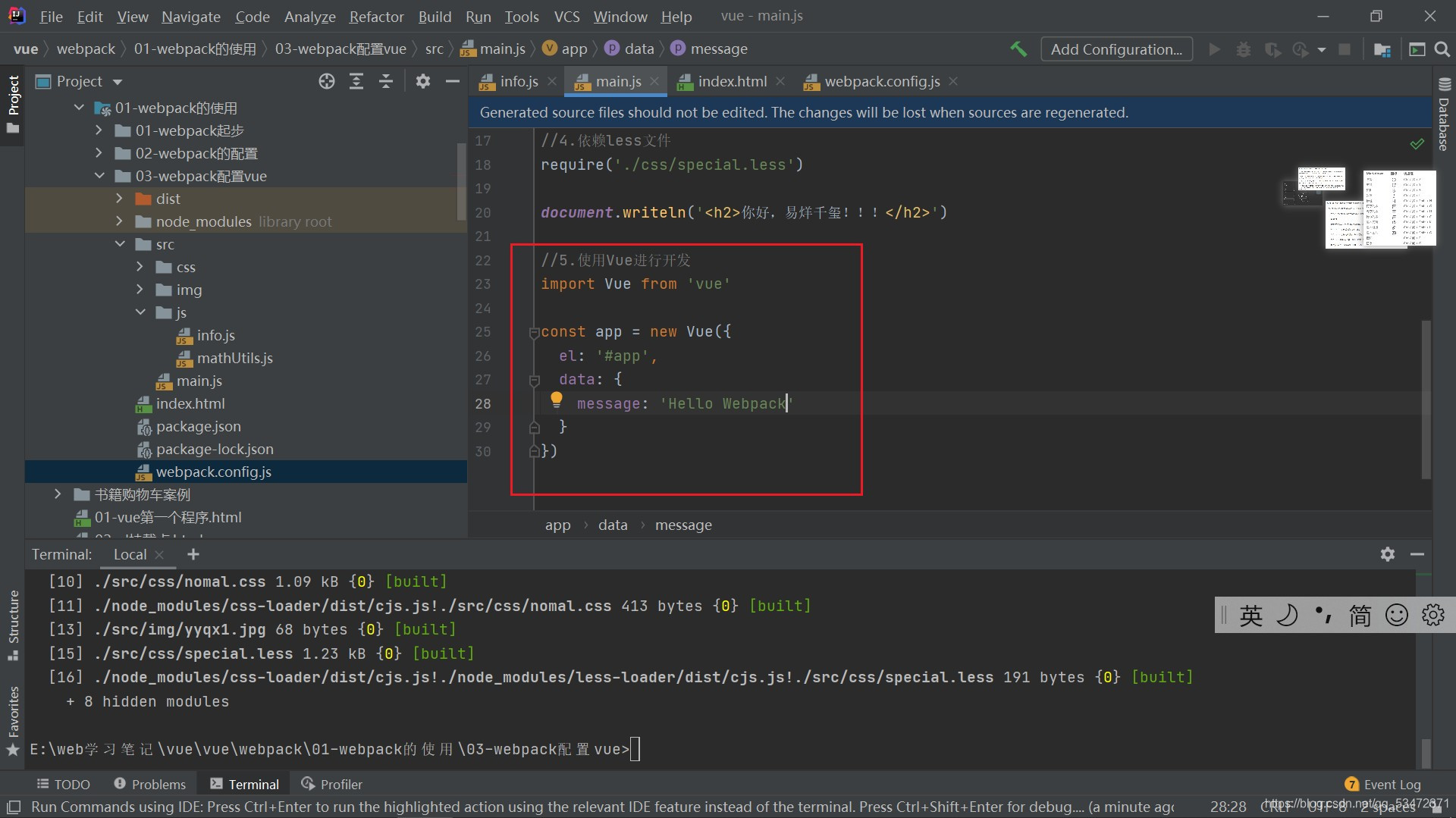This screenshot has width=1456, height=818.
Task: Toggle IME English/Chinese 英 mode
Action: [1250, 615]
